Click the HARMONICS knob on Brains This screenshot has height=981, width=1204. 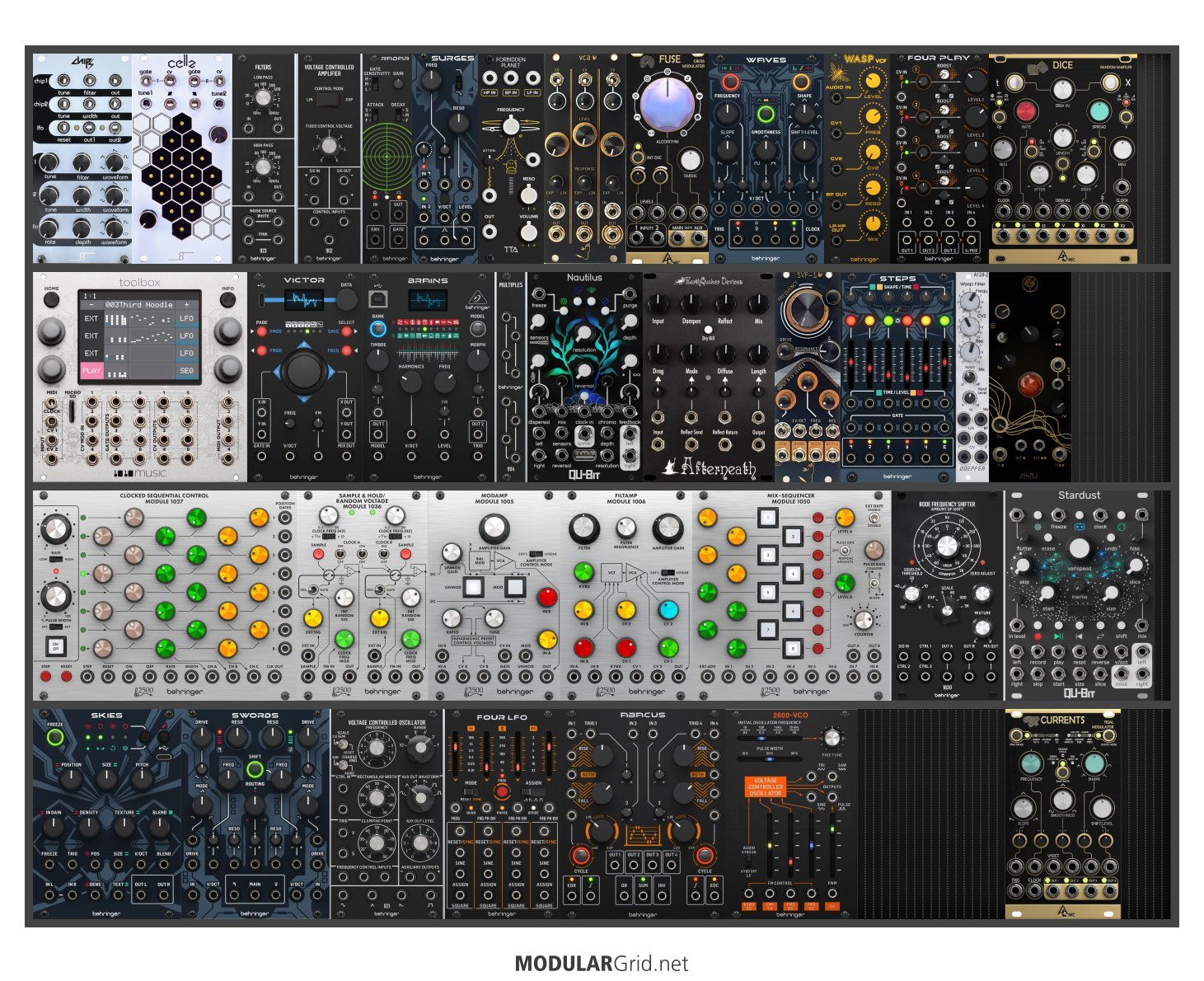[x=410, y=382]
